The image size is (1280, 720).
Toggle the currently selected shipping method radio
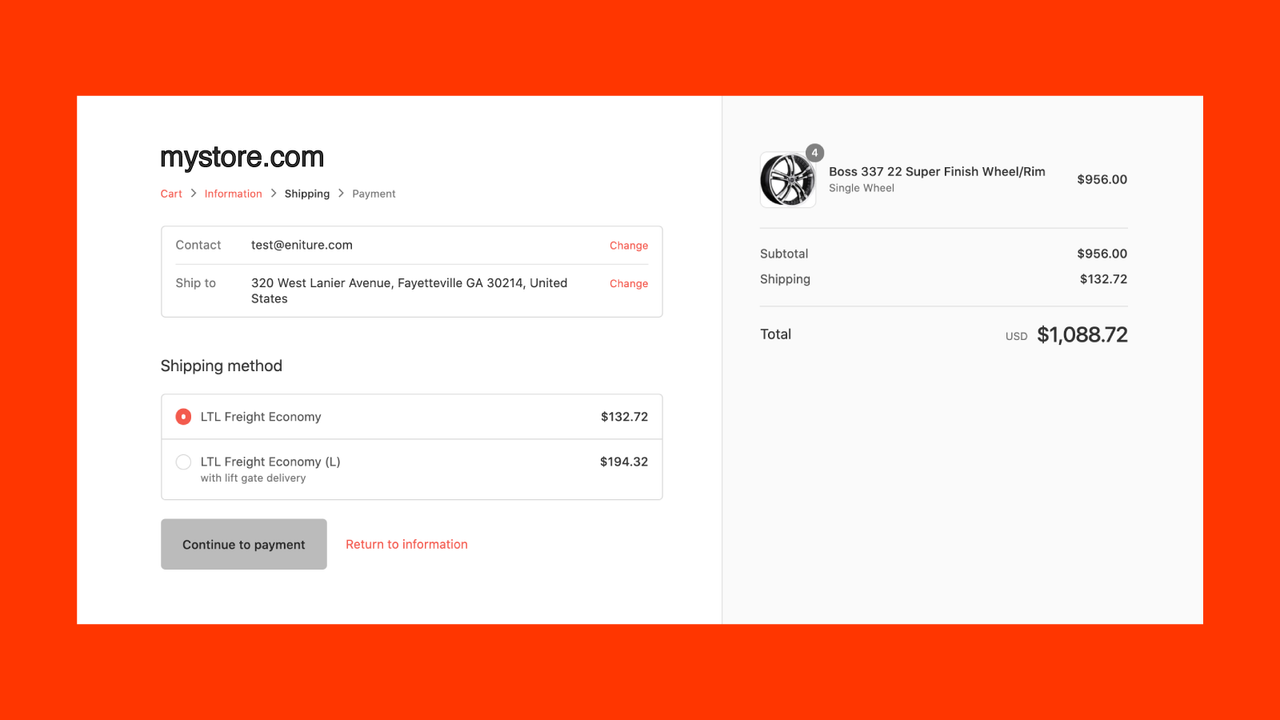(x=183, y=416)
